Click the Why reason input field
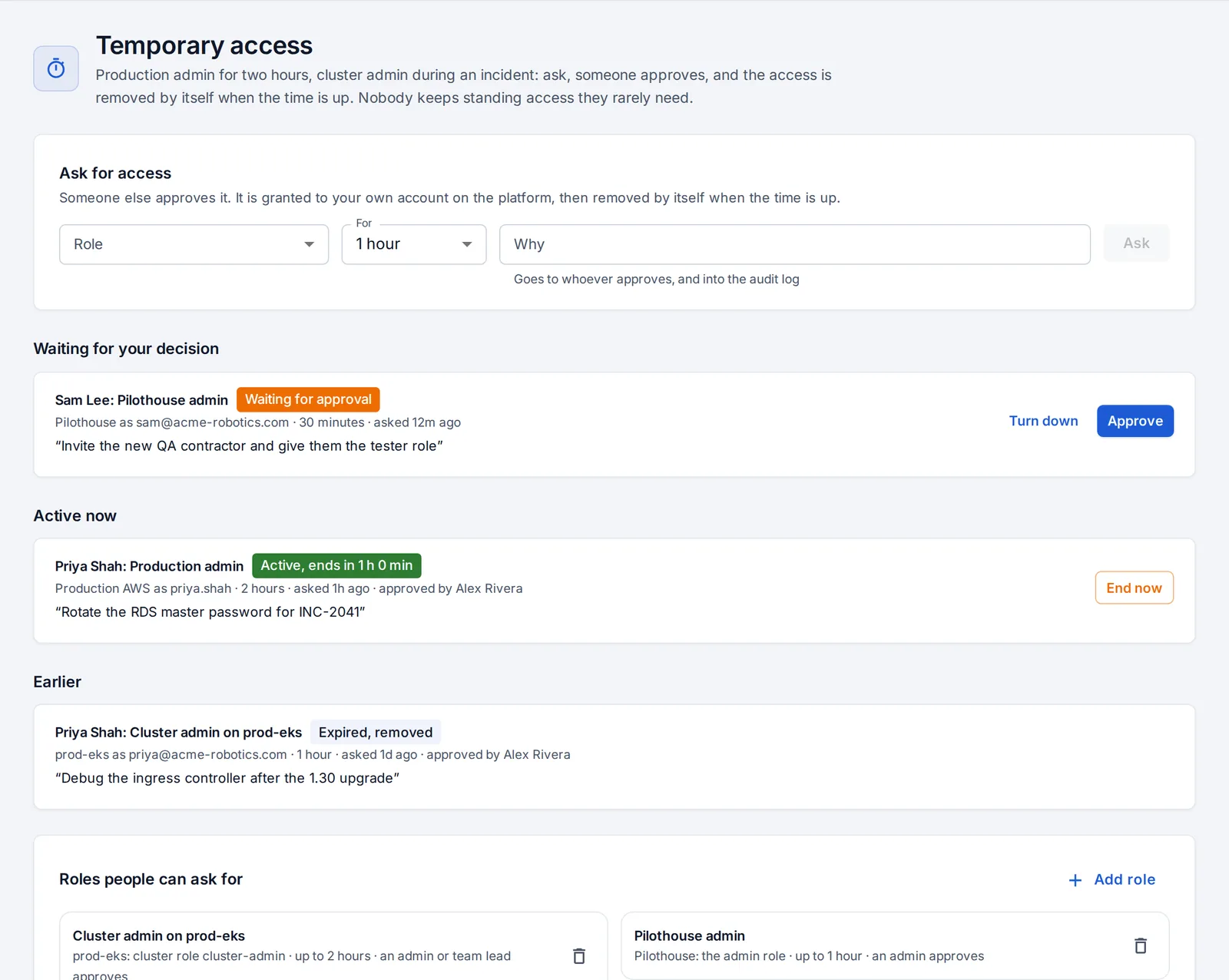 (795, 244)
